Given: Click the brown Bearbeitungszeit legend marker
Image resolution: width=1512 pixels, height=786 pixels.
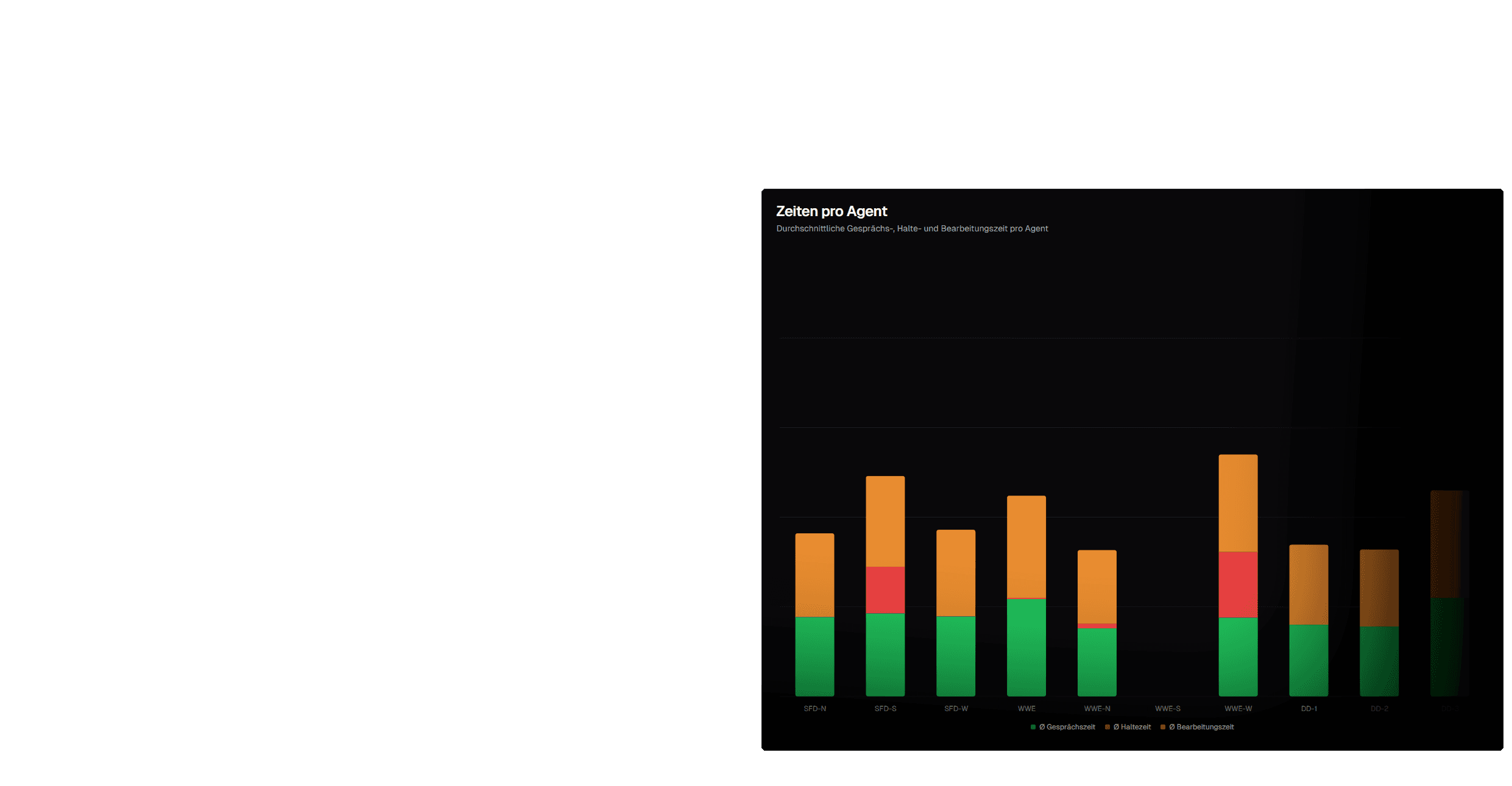Looking at the screenshot, I should pyautogui.click(x=1164, y=726).
